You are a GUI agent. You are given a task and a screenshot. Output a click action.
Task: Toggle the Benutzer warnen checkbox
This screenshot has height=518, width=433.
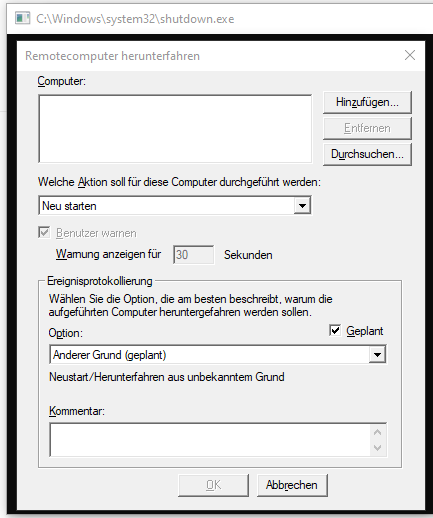coord(44,232)
